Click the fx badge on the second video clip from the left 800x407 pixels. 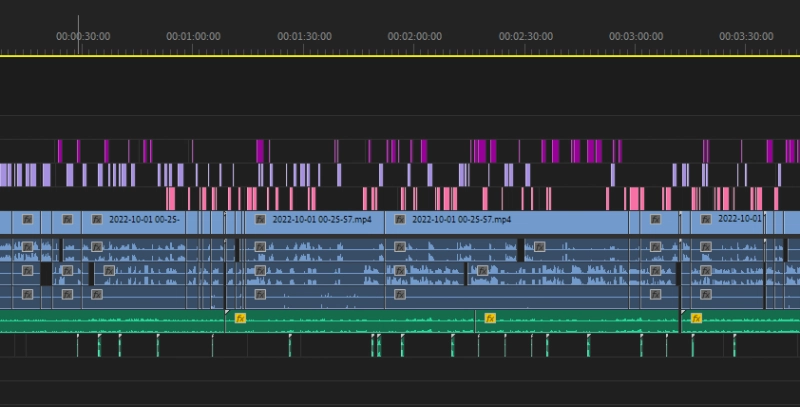coord(67,219)
